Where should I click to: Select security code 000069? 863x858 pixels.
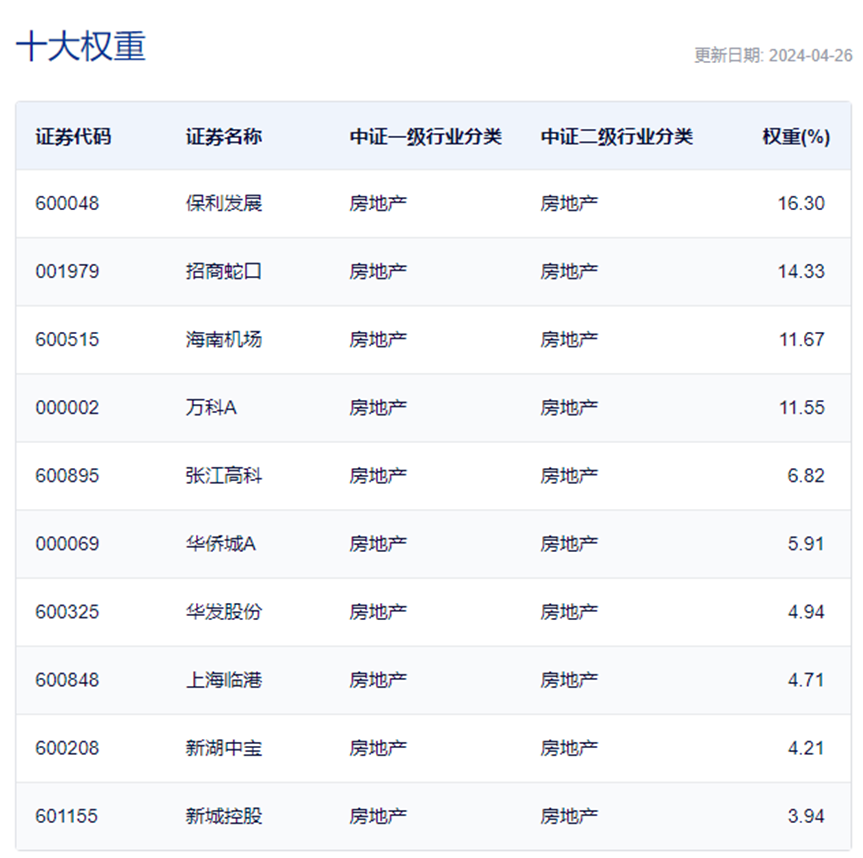click(x=67, y=544)
